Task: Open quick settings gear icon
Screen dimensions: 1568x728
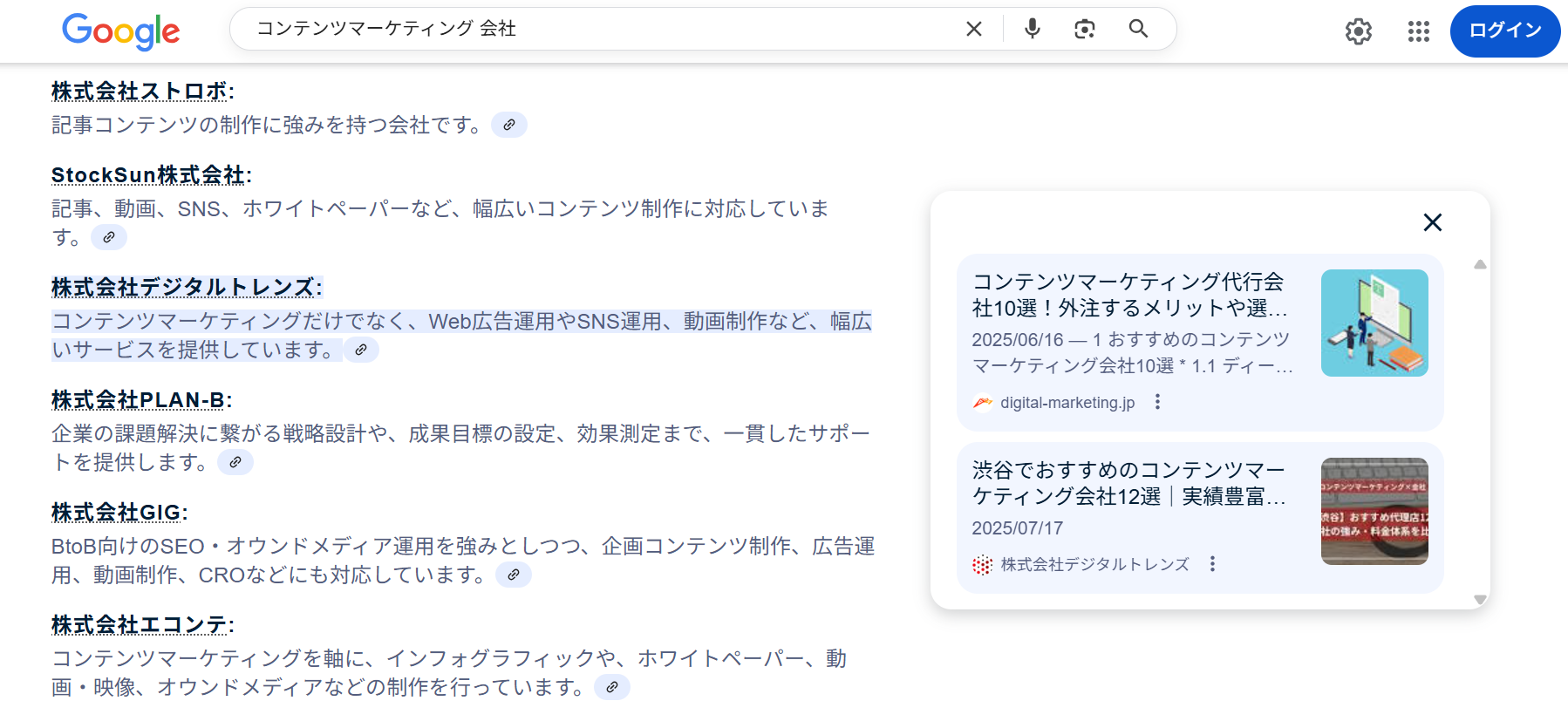Action: (x=1359, y=31)
